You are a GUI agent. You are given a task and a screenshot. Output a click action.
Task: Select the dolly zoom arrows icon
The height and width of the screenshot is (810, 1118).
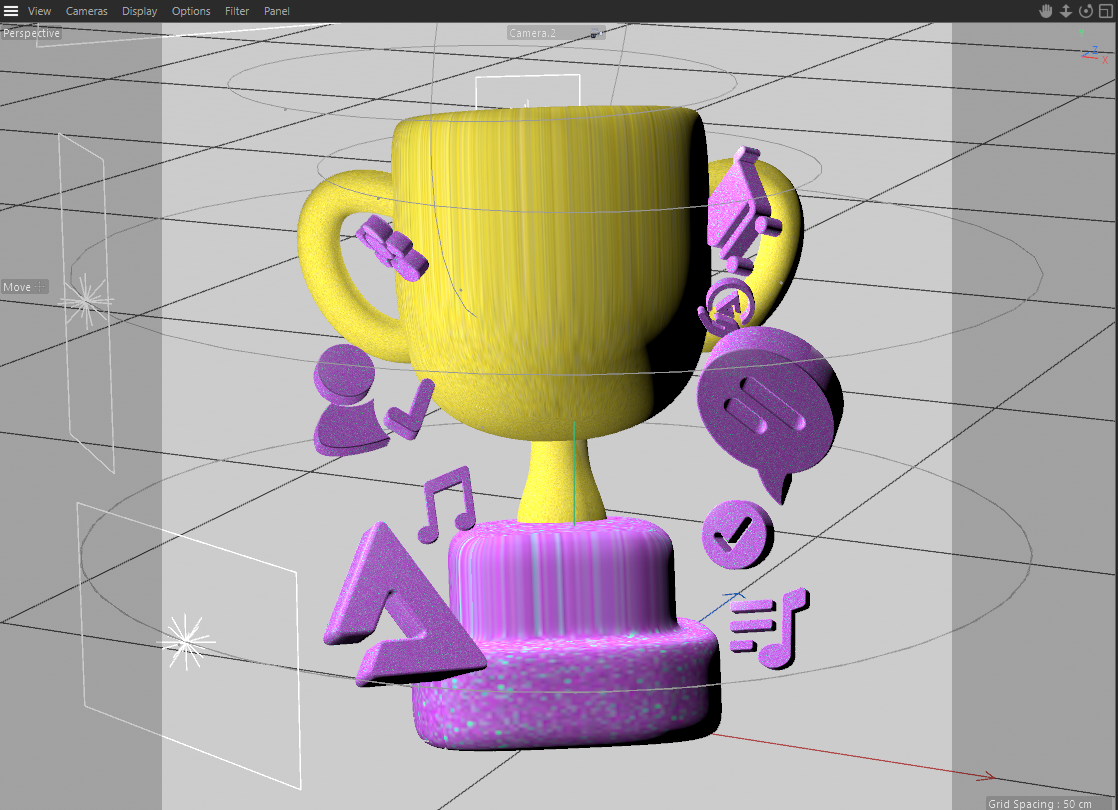pyautogui.click(x=1065, y=11)
